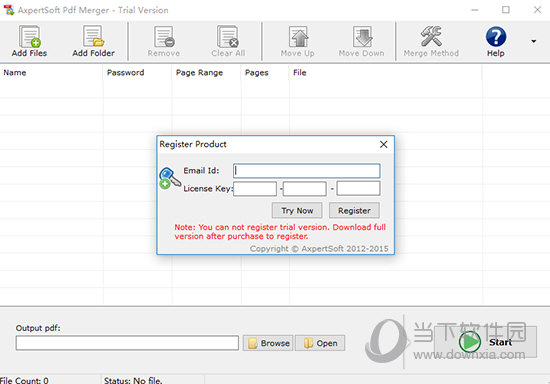Open the Help icon

pyautogui.click(x=496, y=41)
